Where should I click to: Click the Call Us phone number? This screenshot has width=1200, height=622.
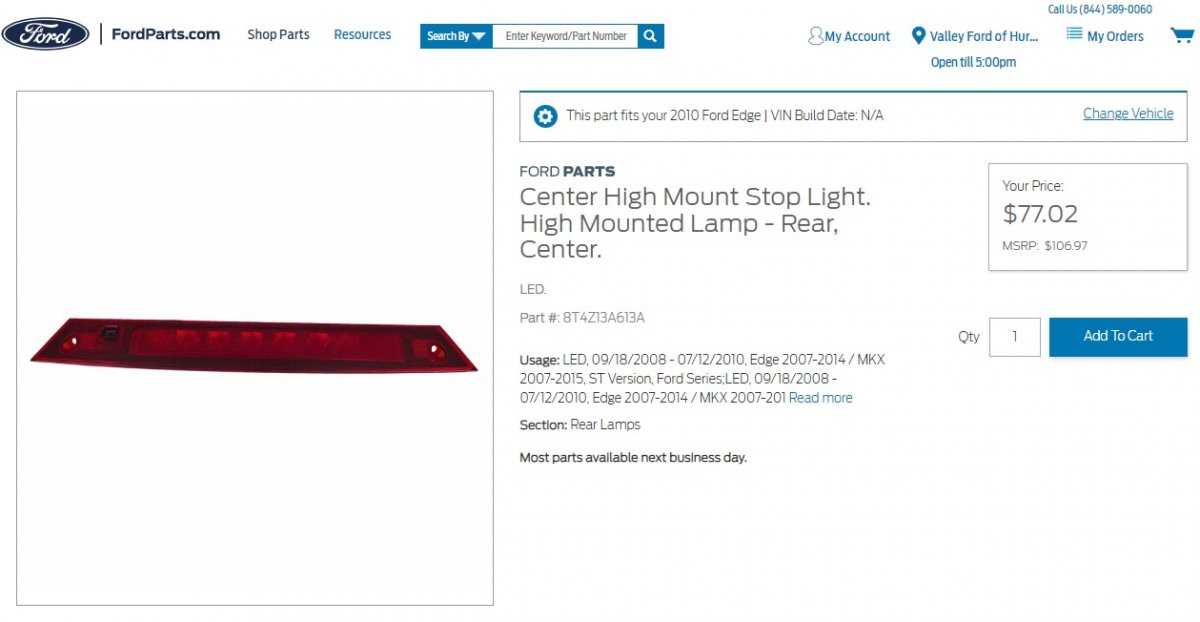1100,9
